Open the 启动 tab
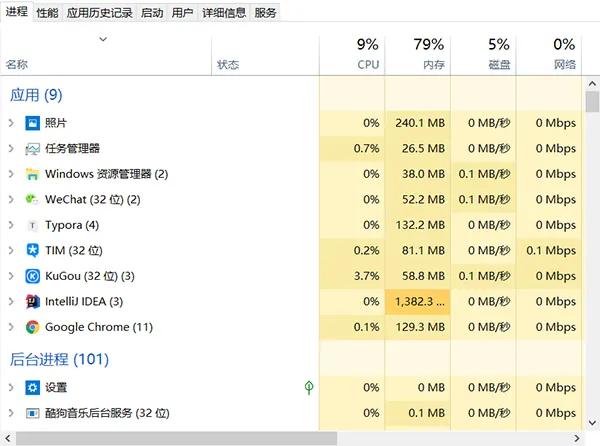600x446 pixels. [152, 13]
